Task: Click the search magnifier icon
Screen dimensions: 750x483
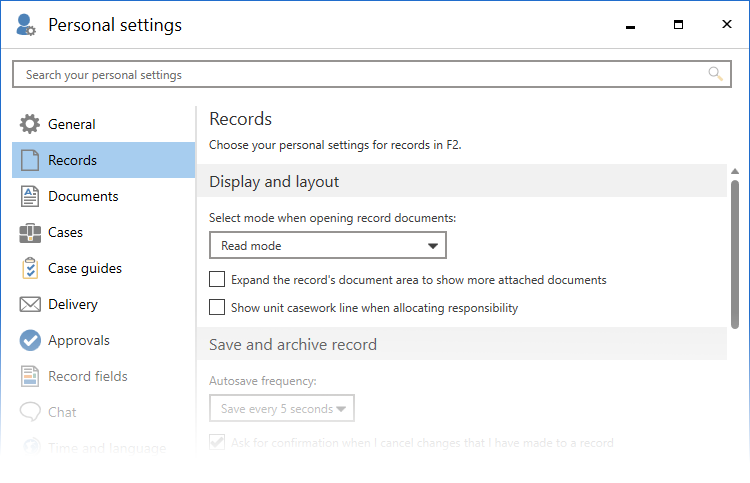Action: point(715,74)
